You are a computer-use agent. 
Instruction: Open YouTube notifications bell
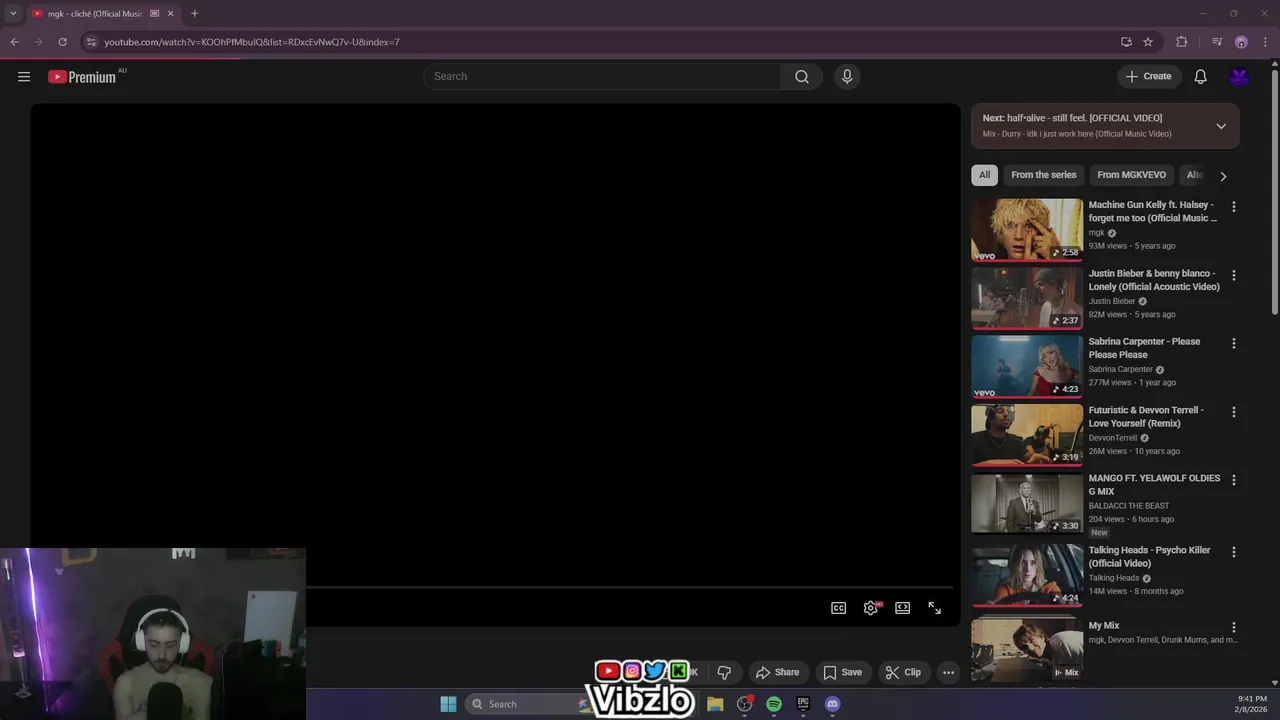pyautogui.click(x=1201, y=77)
